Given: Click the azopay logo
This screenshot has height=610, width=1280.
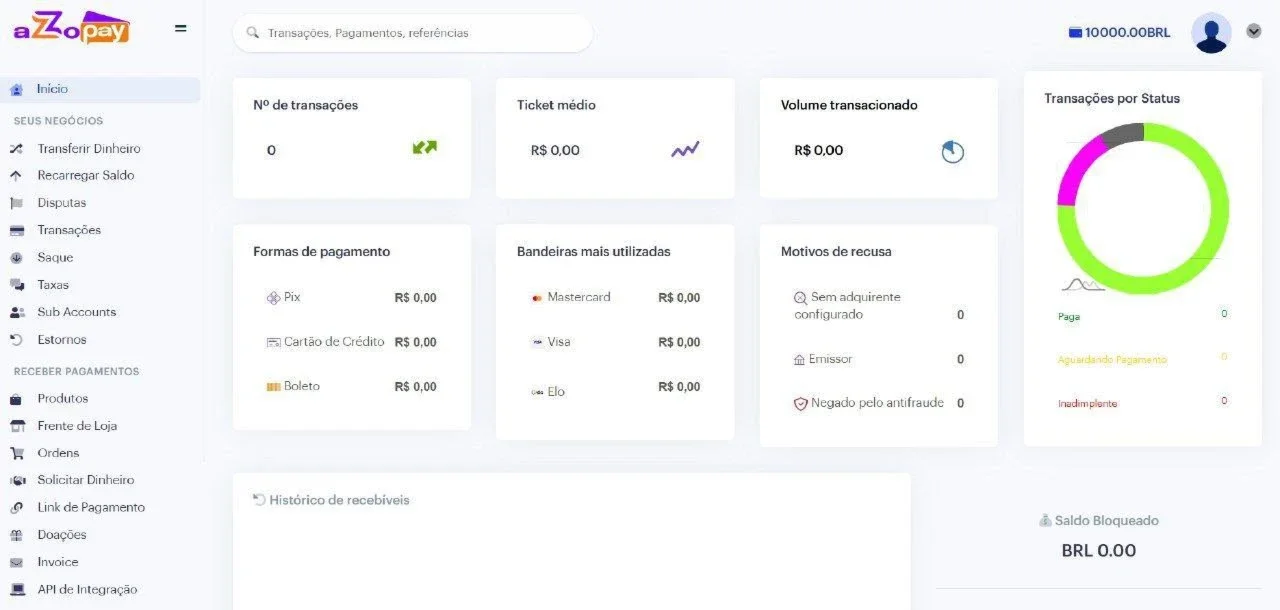Looking at the screenshot, I should (x=72, y=28).
